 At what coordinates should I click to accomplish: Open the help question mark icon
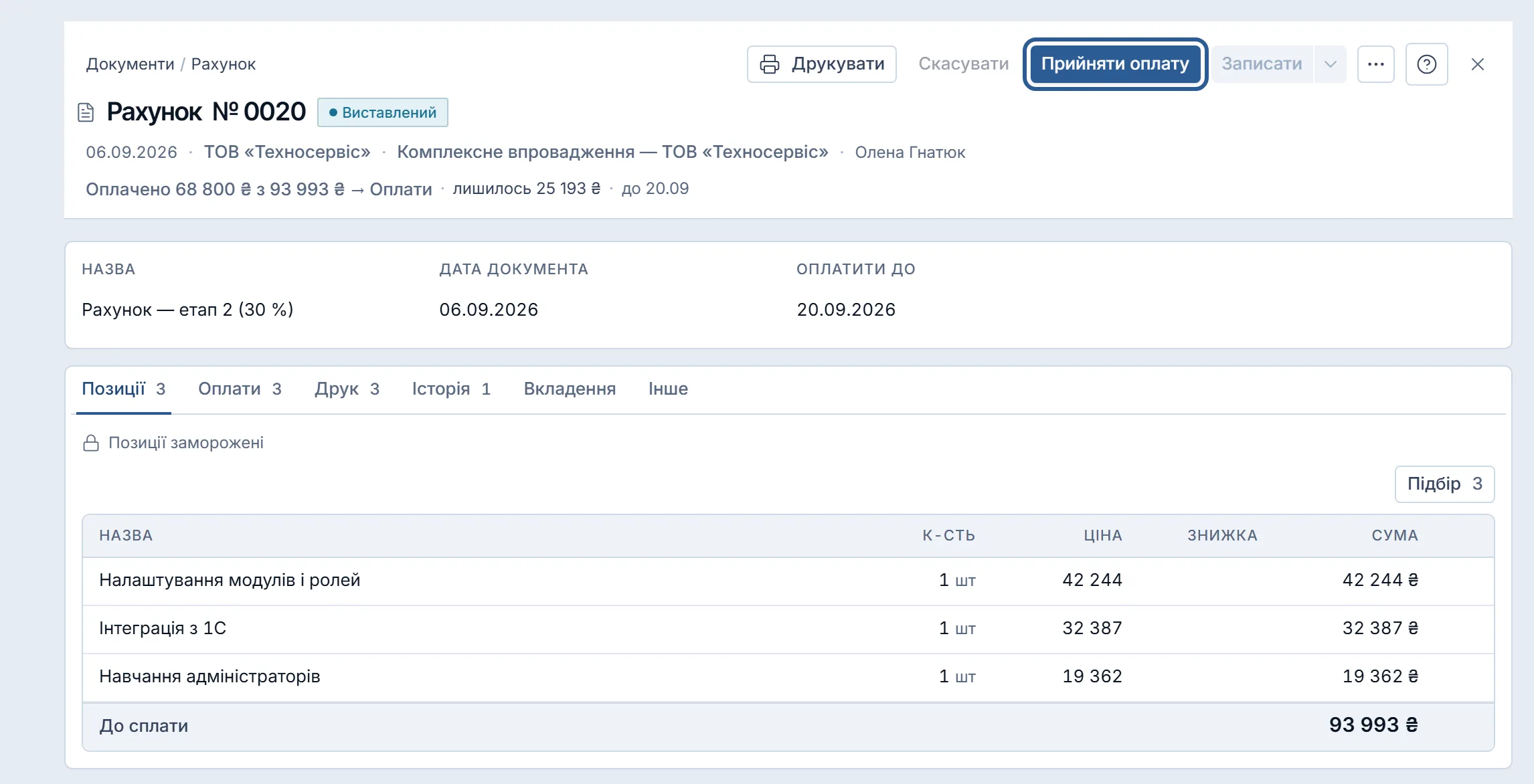pos(1427,64)
